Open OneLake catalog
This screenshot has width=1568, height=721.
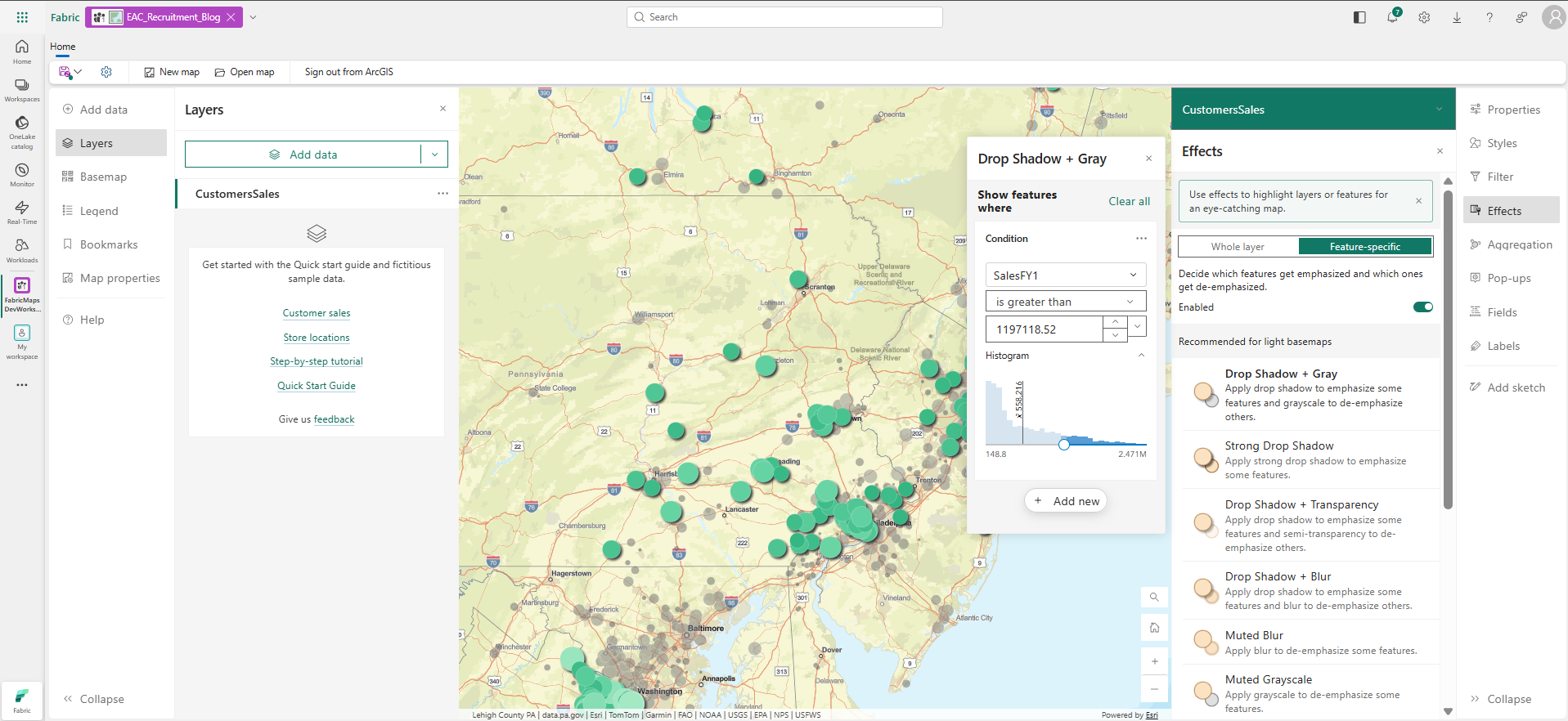(22, 132)
